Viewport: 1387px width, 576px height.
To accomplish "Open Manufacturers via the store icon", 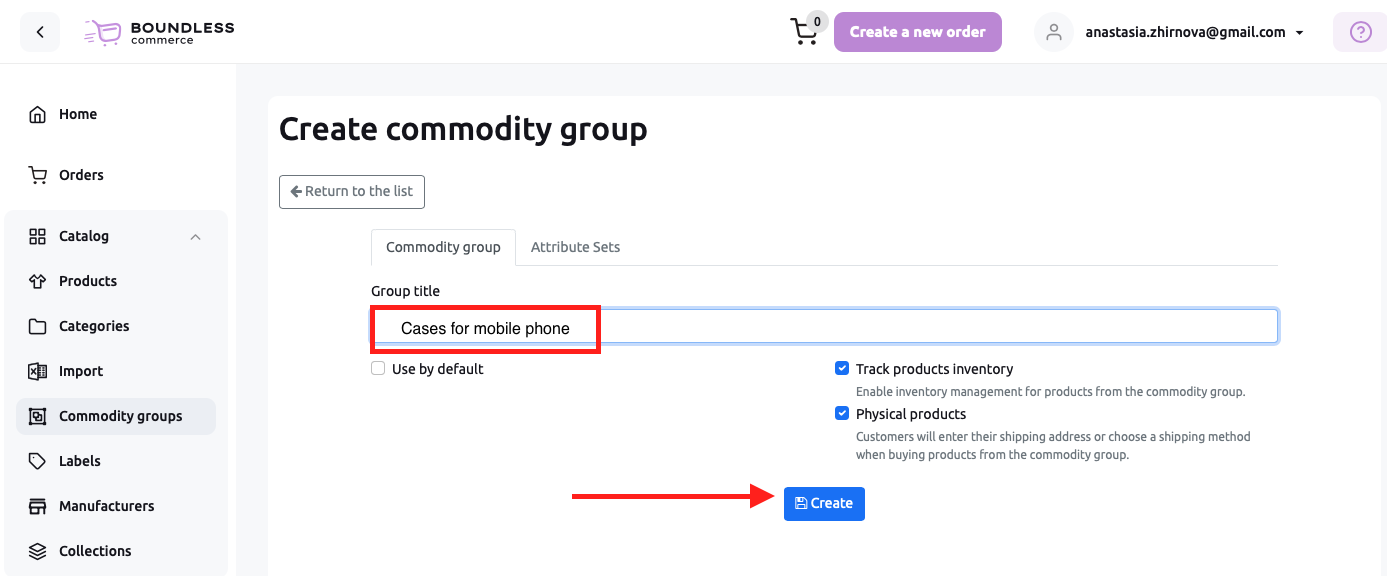I will click(x=38, y=506).
